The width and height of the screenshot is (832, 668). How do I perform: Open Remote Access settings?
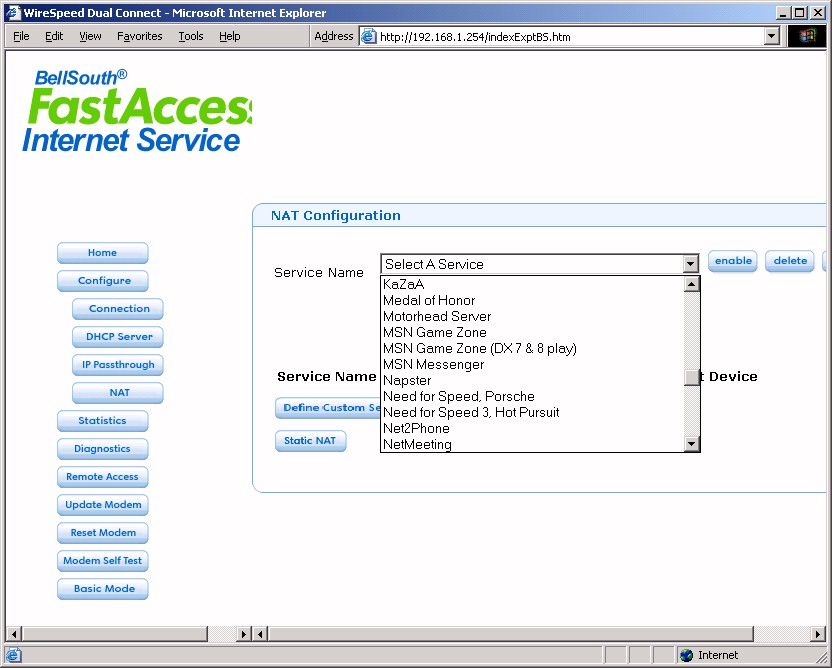click(102, 477)
